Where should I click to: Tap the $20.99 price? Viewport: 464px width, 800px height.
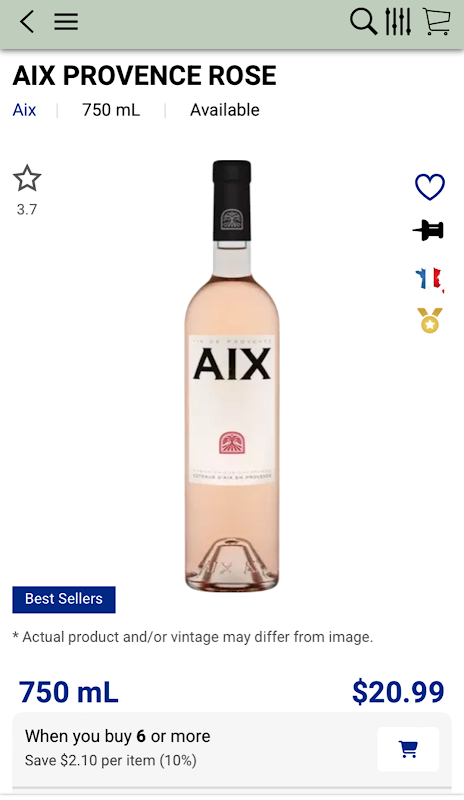coord(398,692)
